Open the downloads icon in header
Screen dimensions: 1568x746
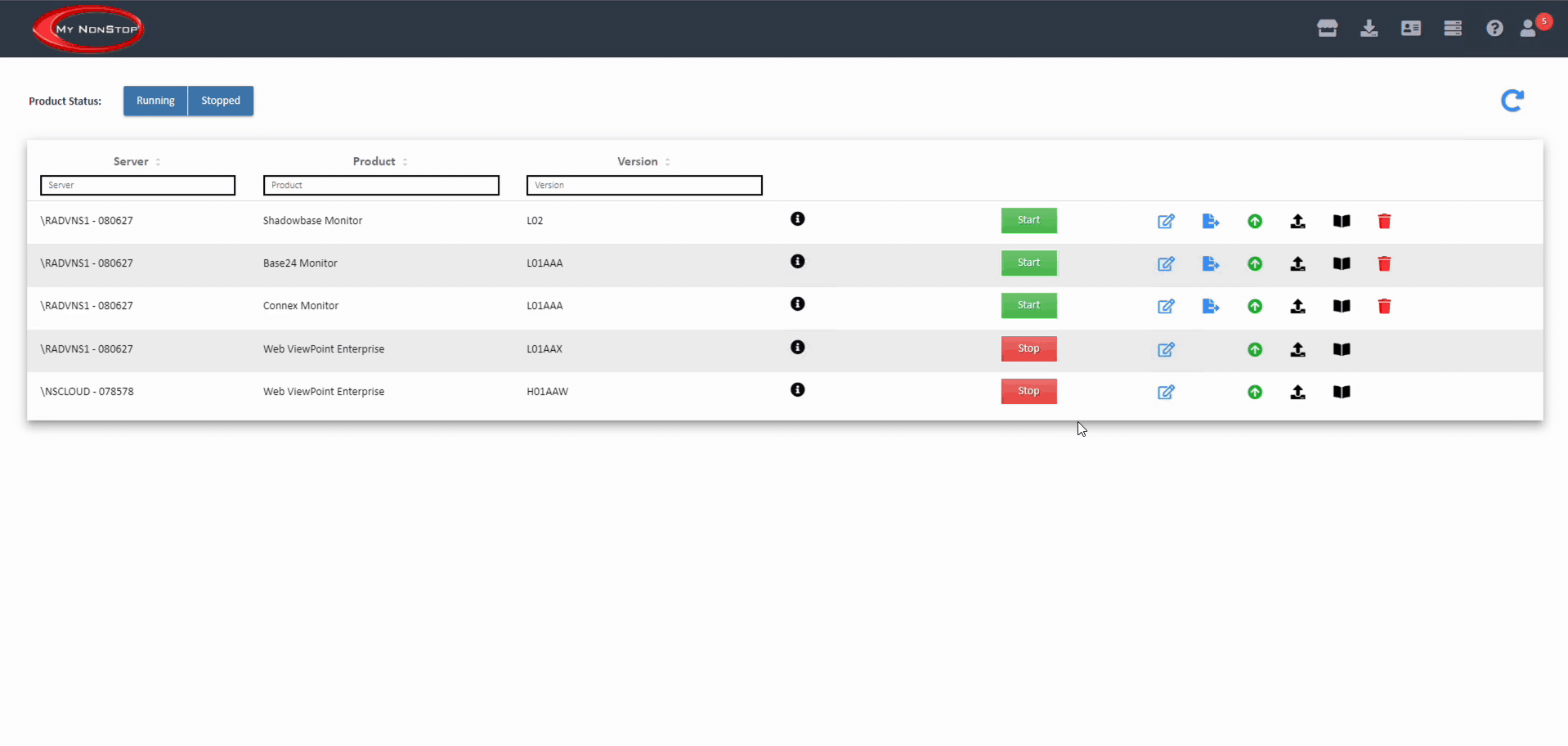pos(1369,29)
